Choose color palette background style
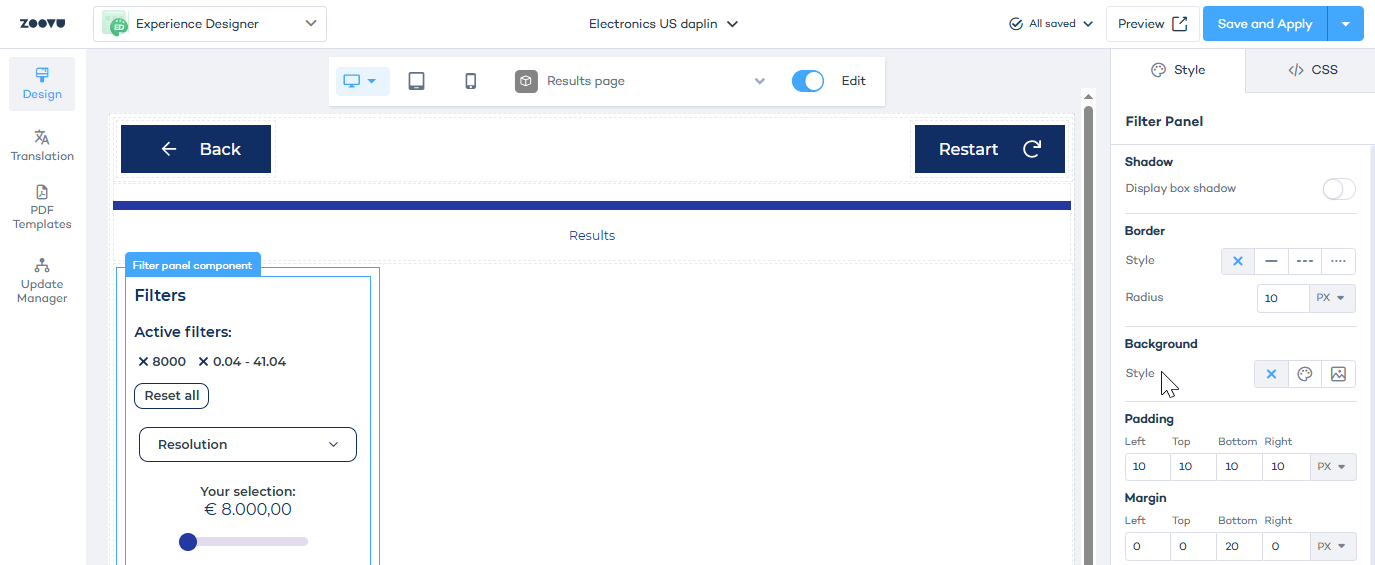Screen dimensions: 1375x565 [x=1304, y=374]
